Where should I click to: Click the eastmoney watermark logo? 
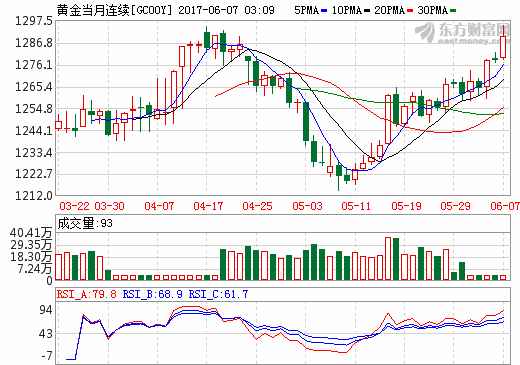(x=463, y=33)
